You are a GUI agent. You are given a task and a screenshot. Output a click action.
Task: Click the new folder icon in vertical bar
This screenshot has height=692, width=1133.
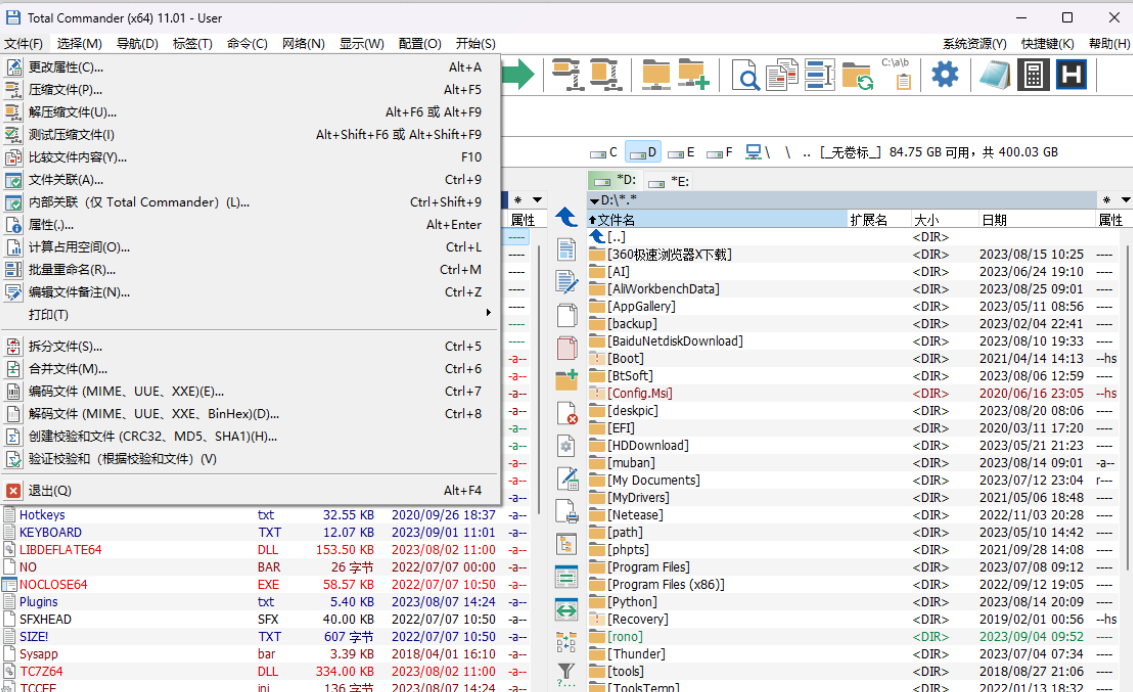566,379
